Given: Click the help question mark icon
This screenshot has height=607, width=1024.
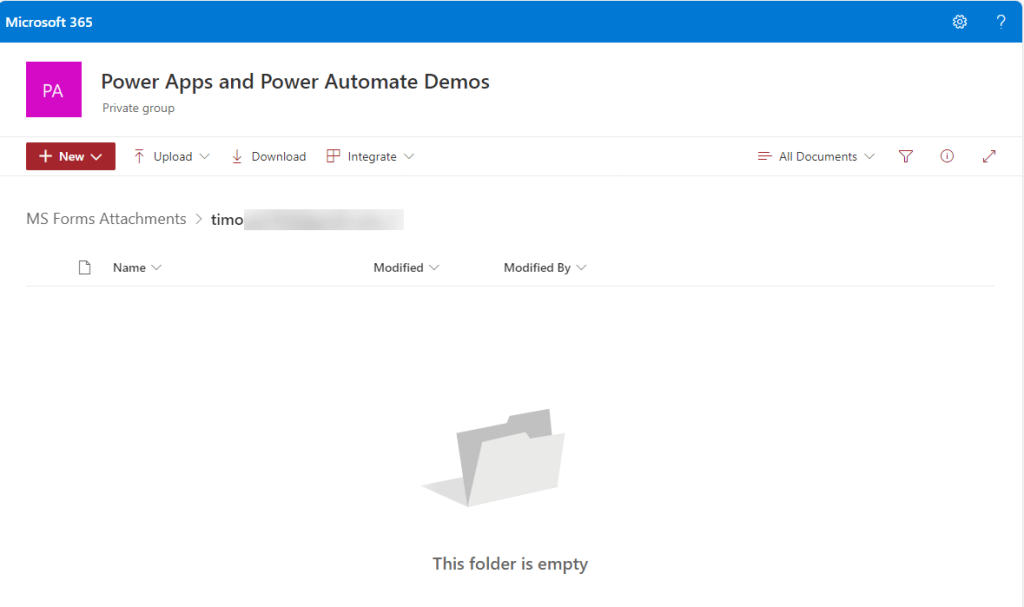Looking at the screenshot, I should [x=1000, y=22].
